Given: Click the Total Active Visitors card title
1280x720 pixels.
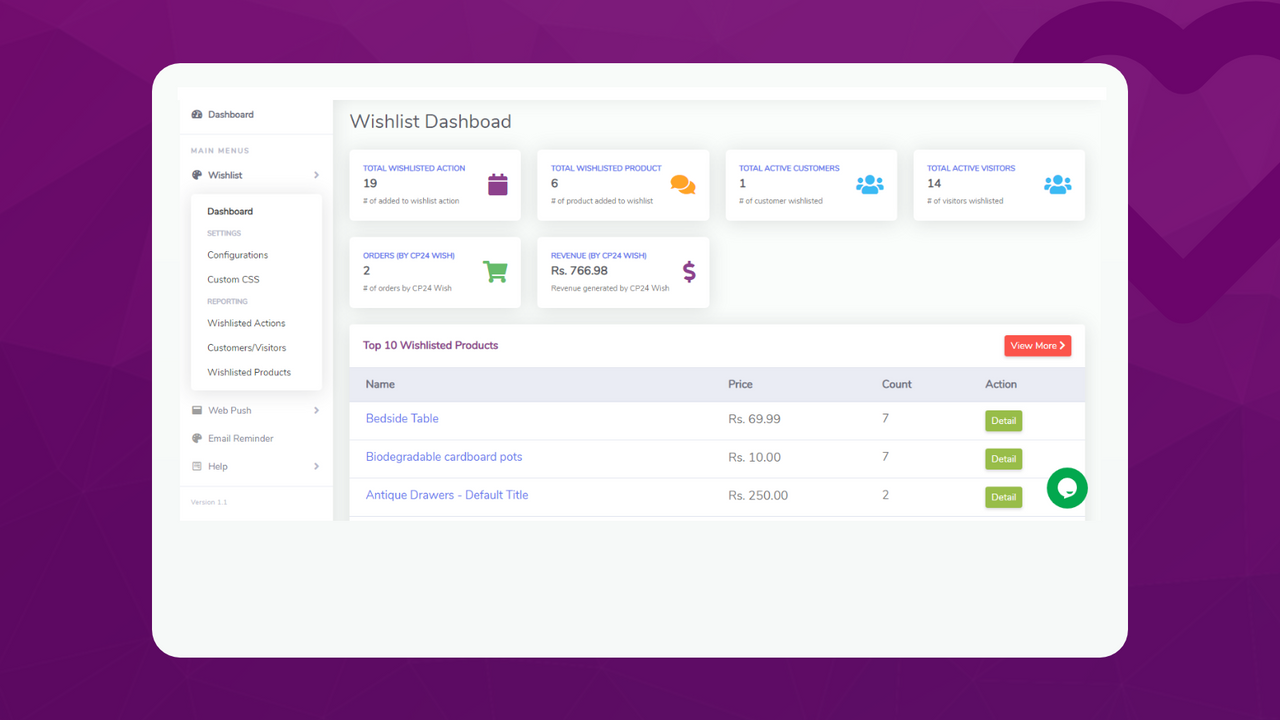Looking at the screenshot, I should coord(971,168).
